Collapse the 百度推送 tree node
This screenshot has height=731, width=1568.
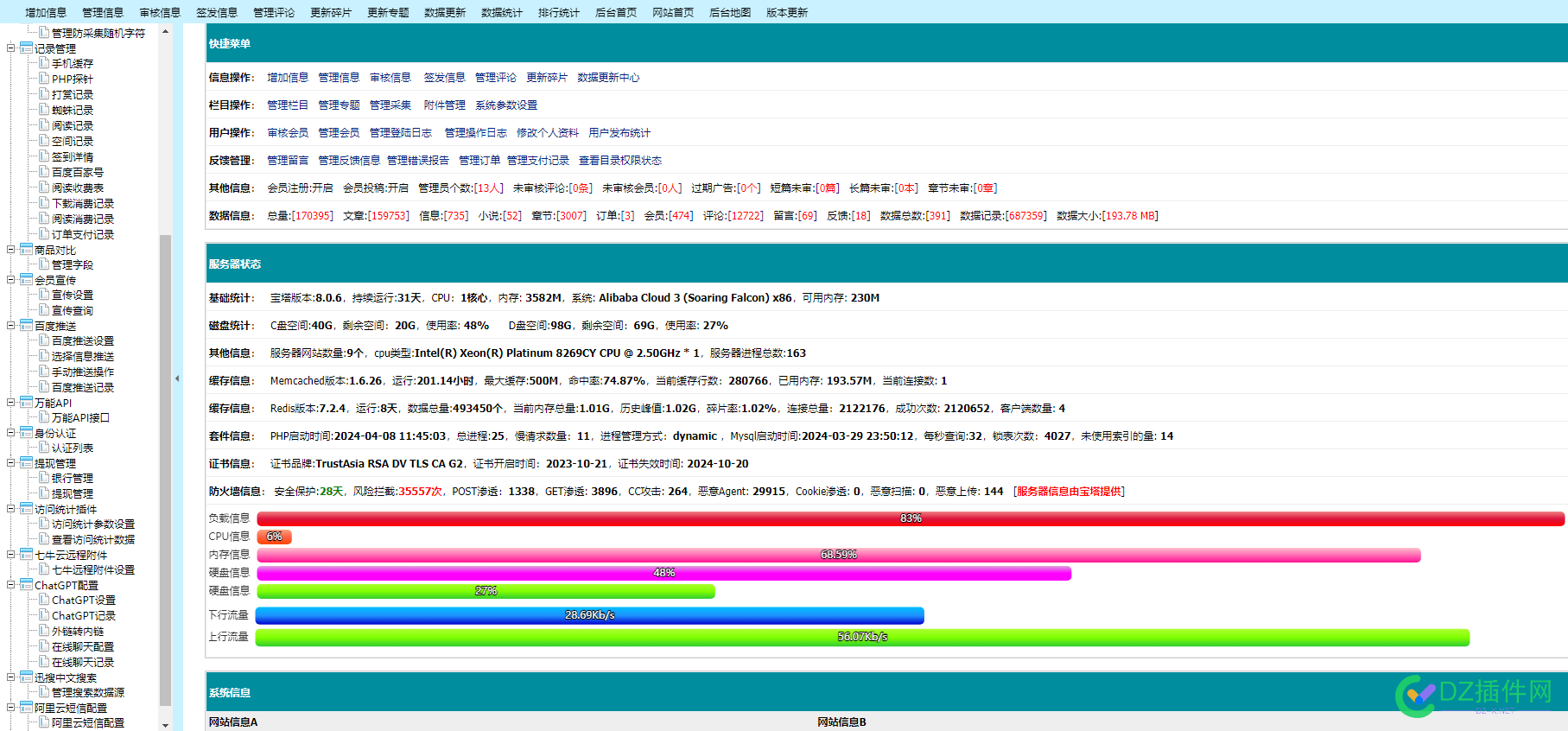[11, 326]
